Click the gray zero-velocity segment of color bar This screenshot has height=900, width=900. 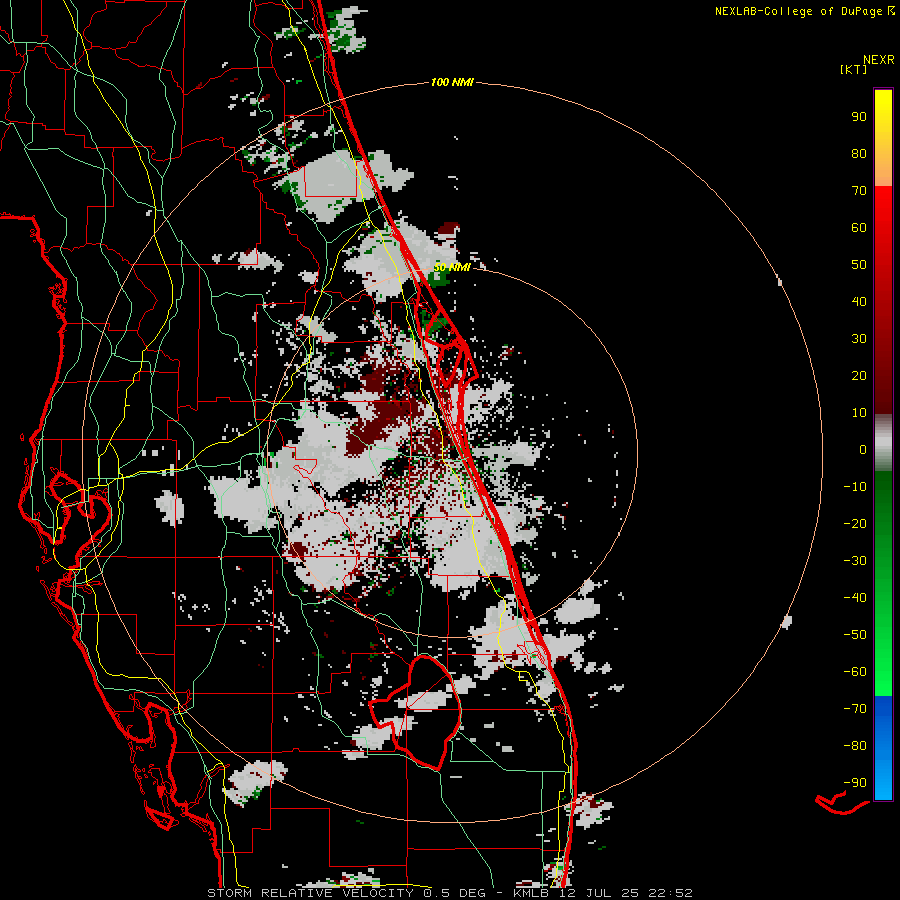pyautogui.click(x=883, y=443)
